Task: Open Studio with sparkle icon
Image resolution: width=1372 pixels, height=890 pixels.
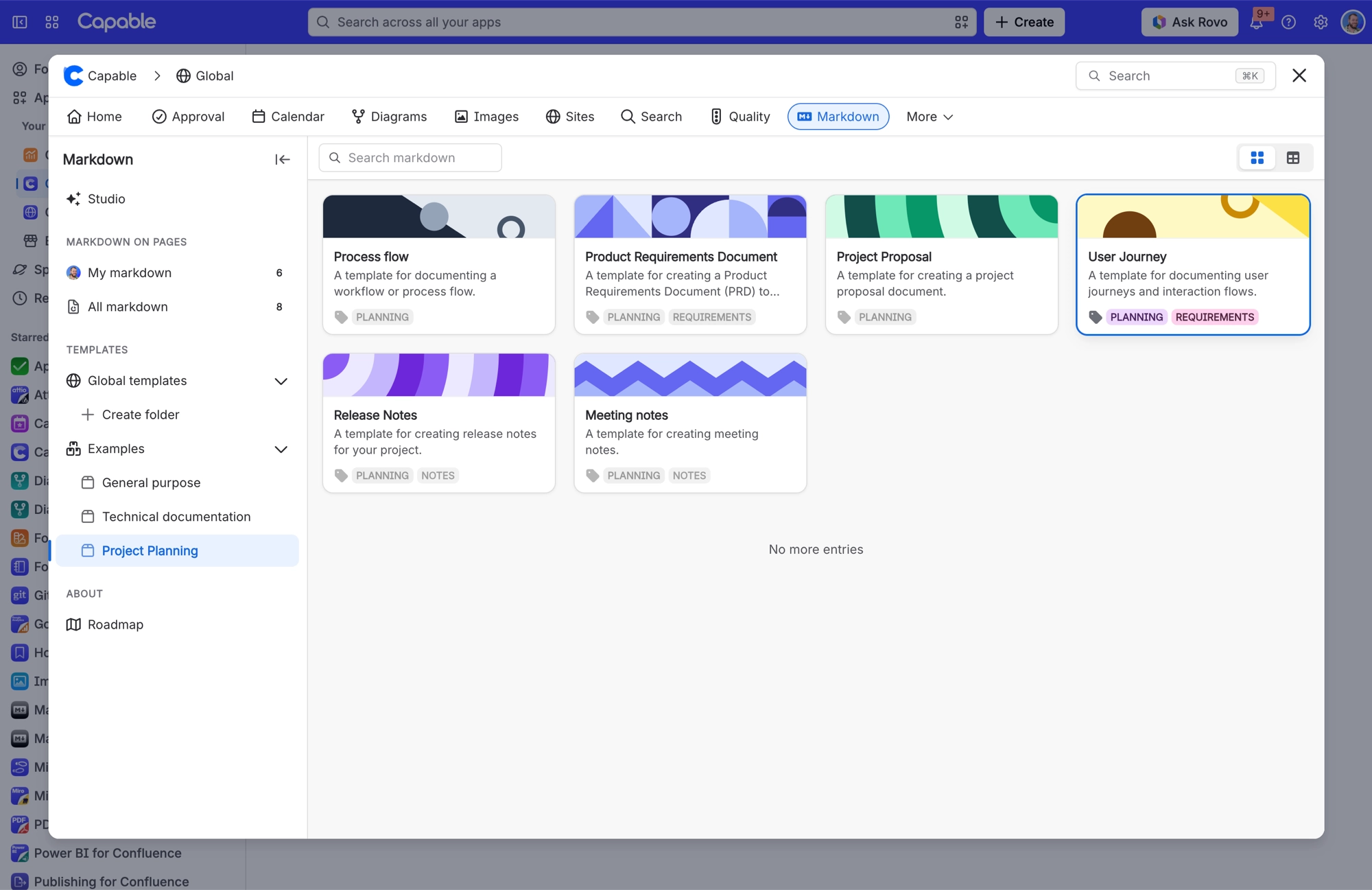Action: click(x=96, y=199)
